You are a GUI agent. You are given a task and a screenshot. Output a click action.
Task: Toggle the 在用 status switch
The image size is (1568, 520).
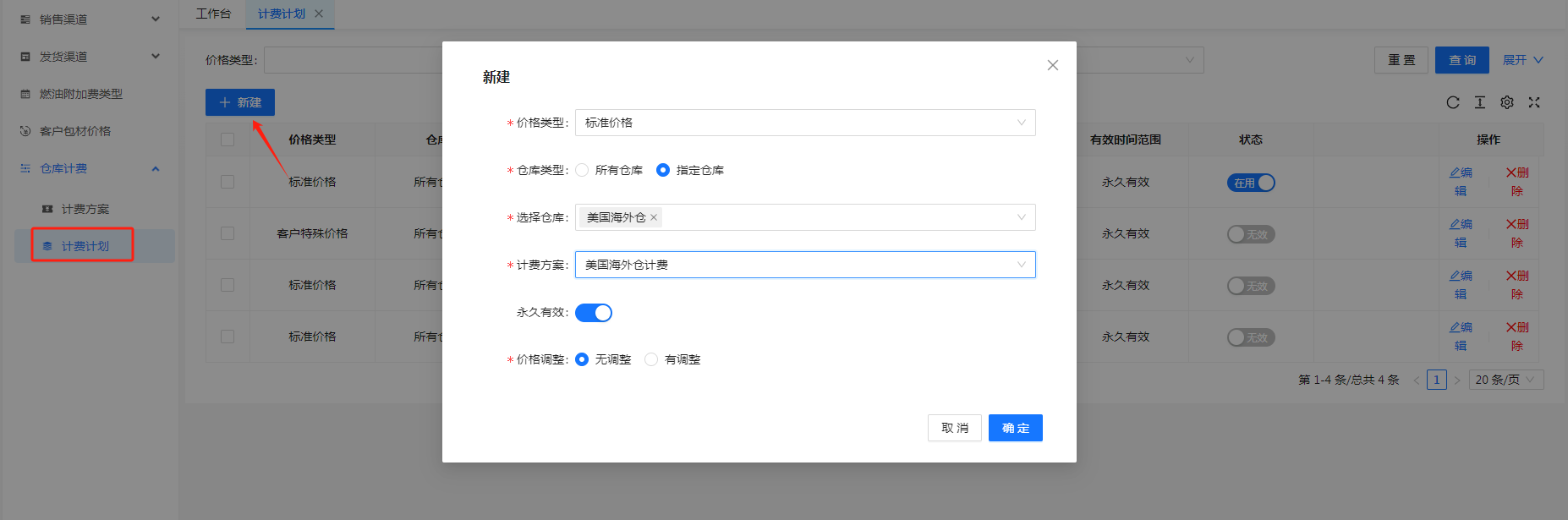(1250, 183)
